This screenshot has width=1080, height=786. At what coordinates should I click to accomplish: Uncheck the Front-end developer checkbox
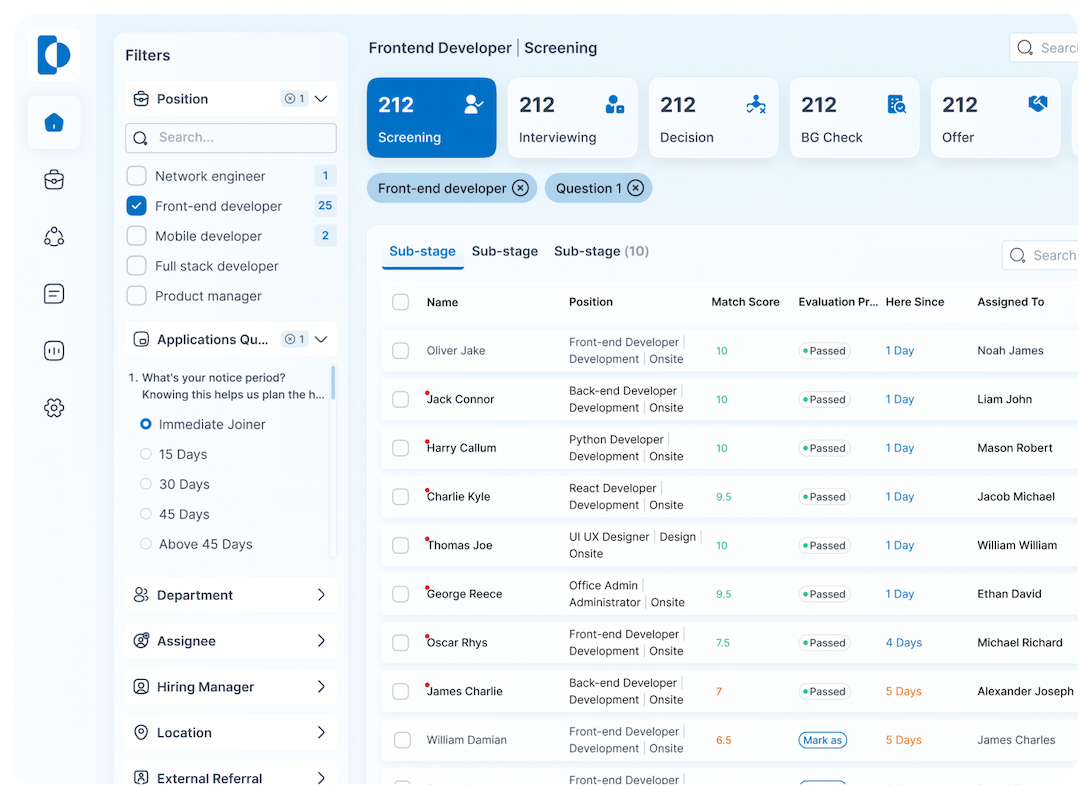[137, 206]
